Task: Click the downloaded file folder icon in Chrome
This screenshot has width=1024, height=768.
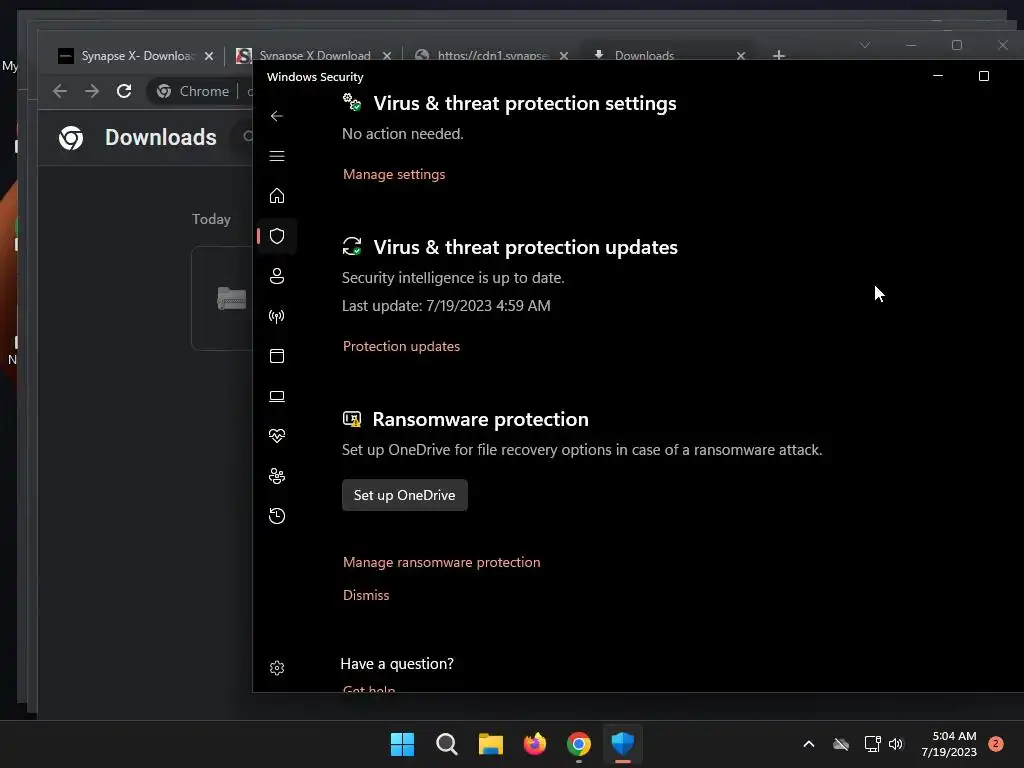Action: (231, 298)
